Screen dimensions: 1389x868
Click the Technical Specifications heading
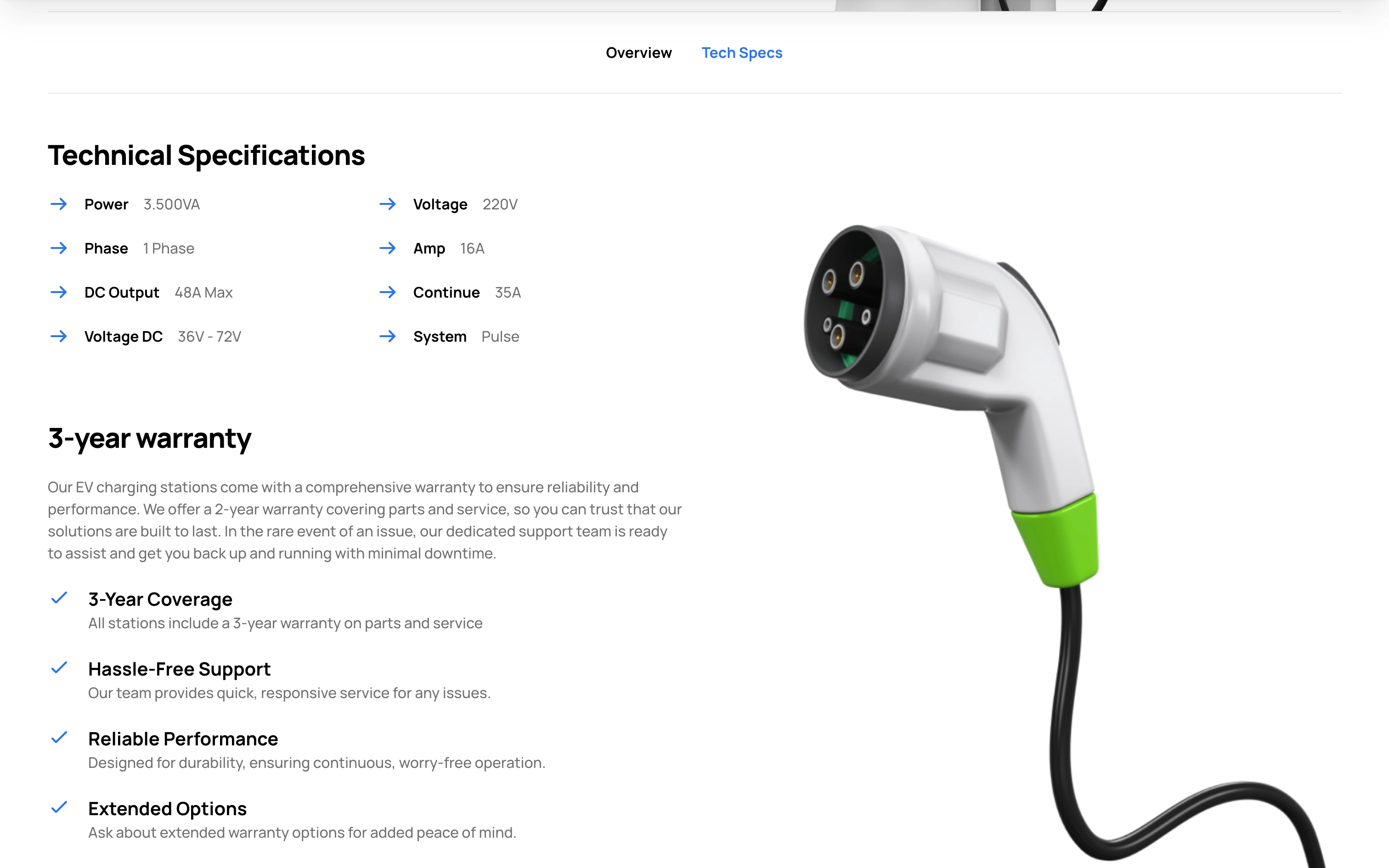coord(206,156)
